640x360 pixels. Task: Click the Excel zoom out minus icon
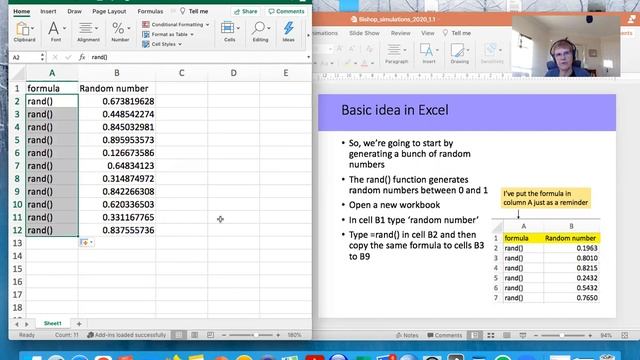[x=224, y=335]
